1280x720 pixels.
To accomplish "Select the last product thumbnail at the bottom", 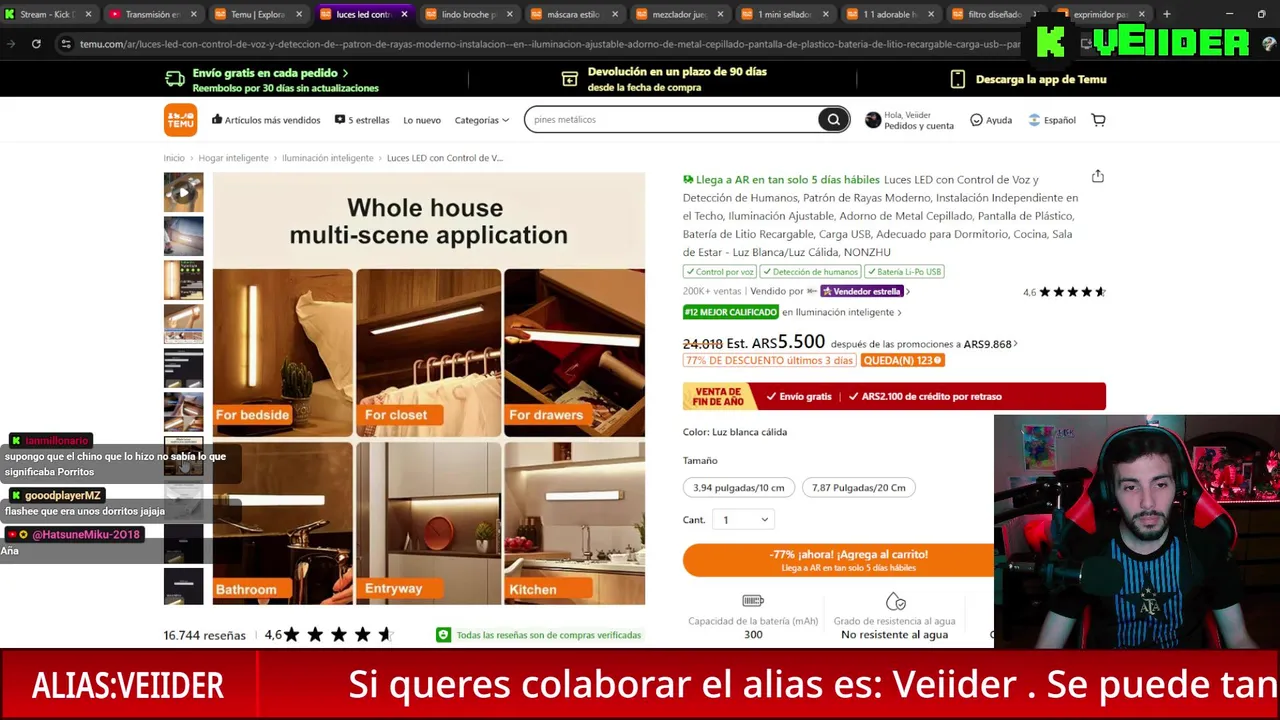I will [183, 586].
